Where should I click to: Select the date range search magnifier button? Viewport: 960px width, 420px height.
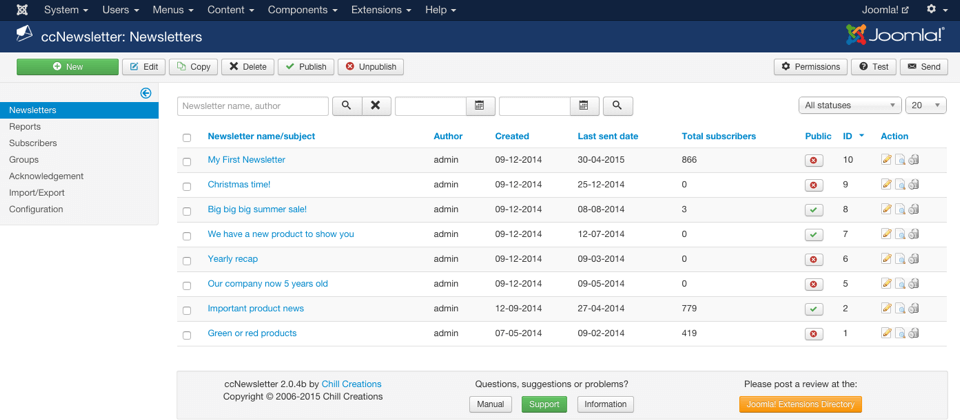[x=618, y=106]
